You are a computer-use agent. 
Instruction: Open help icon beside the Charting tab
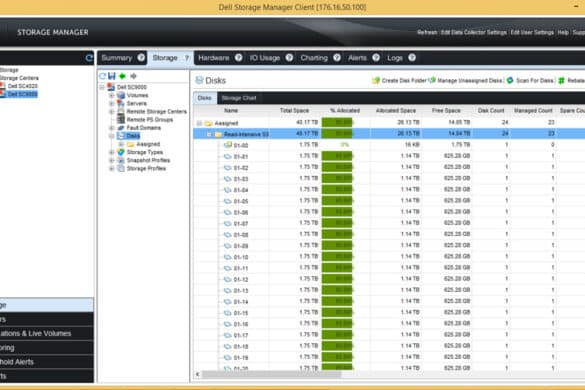pos(337,57)
